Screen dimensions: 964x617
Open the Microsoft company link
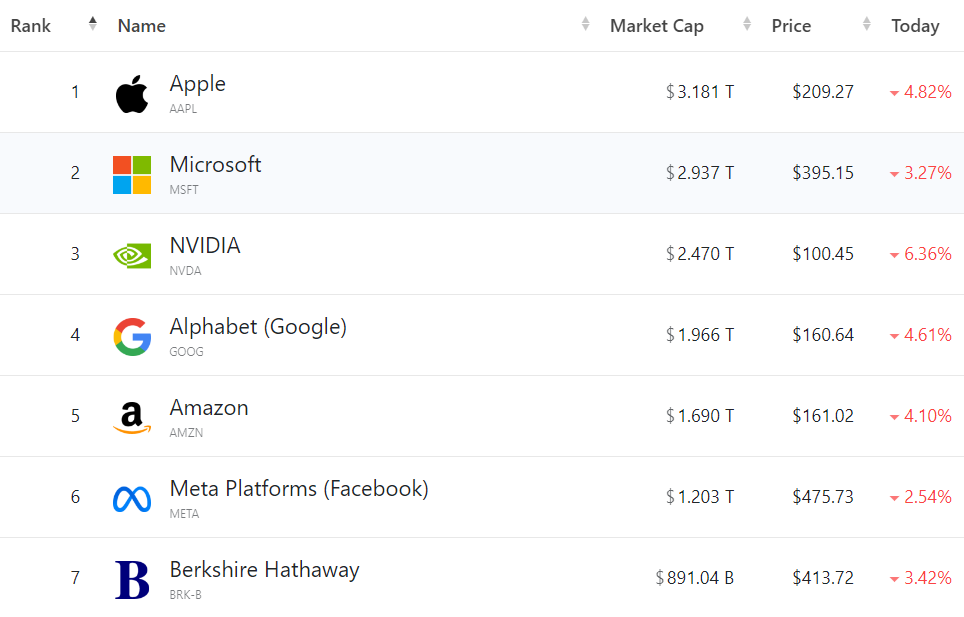pos(215,165)
